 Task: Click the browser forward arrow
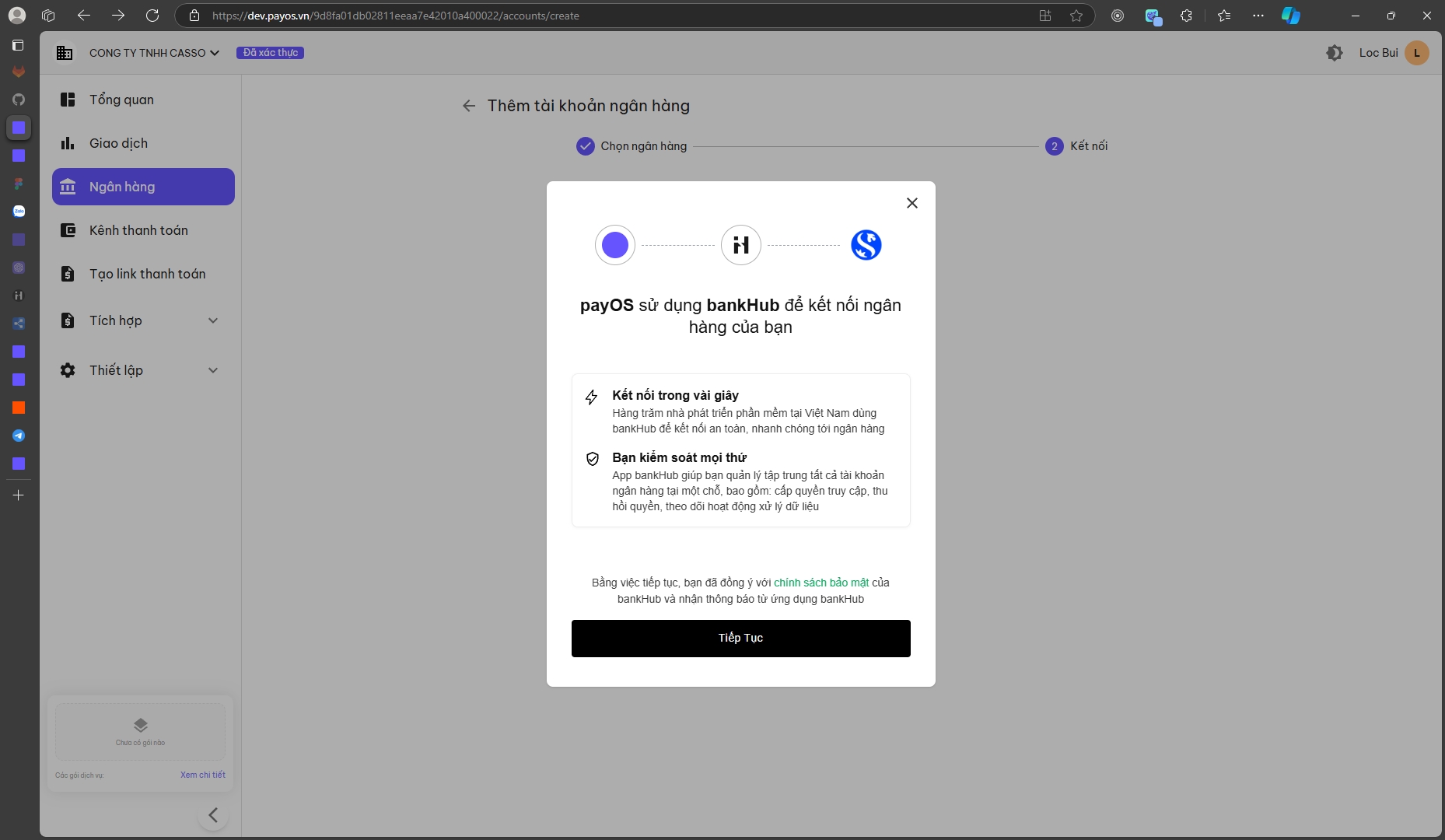(118, 16)
